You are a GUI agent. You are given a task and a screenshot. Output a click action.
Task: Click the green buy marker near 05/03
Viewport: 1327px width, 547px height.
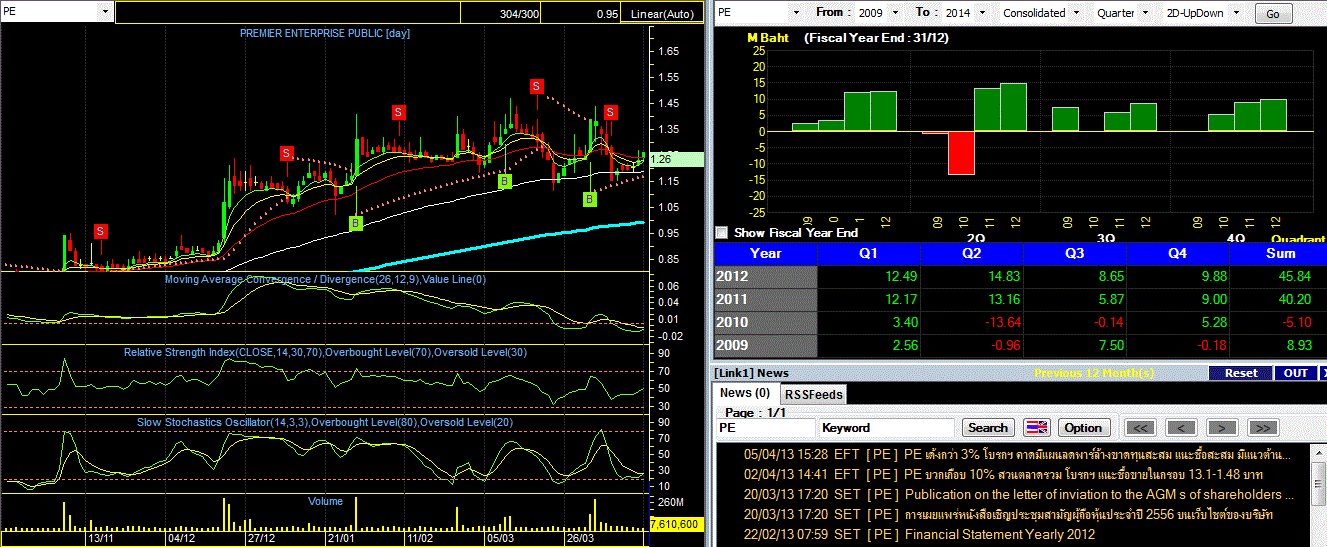[x=505, y=181]
